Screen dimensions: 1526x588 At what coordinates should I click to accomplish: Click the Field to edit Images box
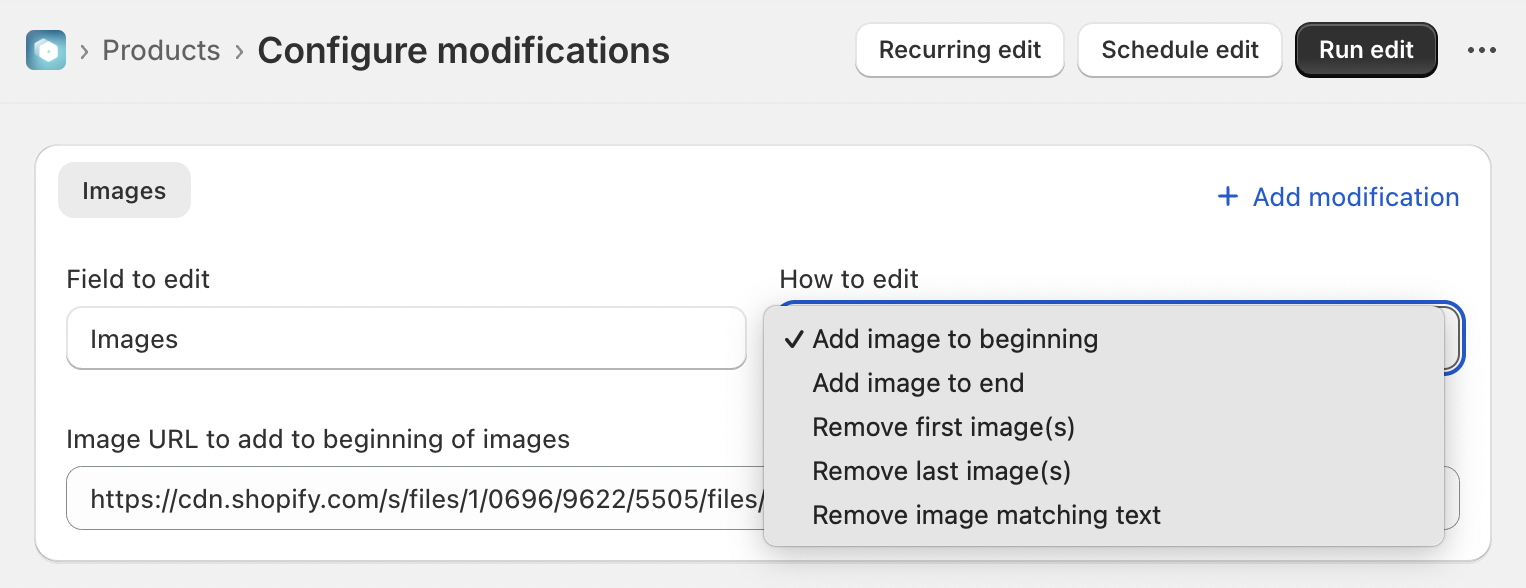point(406,339)
